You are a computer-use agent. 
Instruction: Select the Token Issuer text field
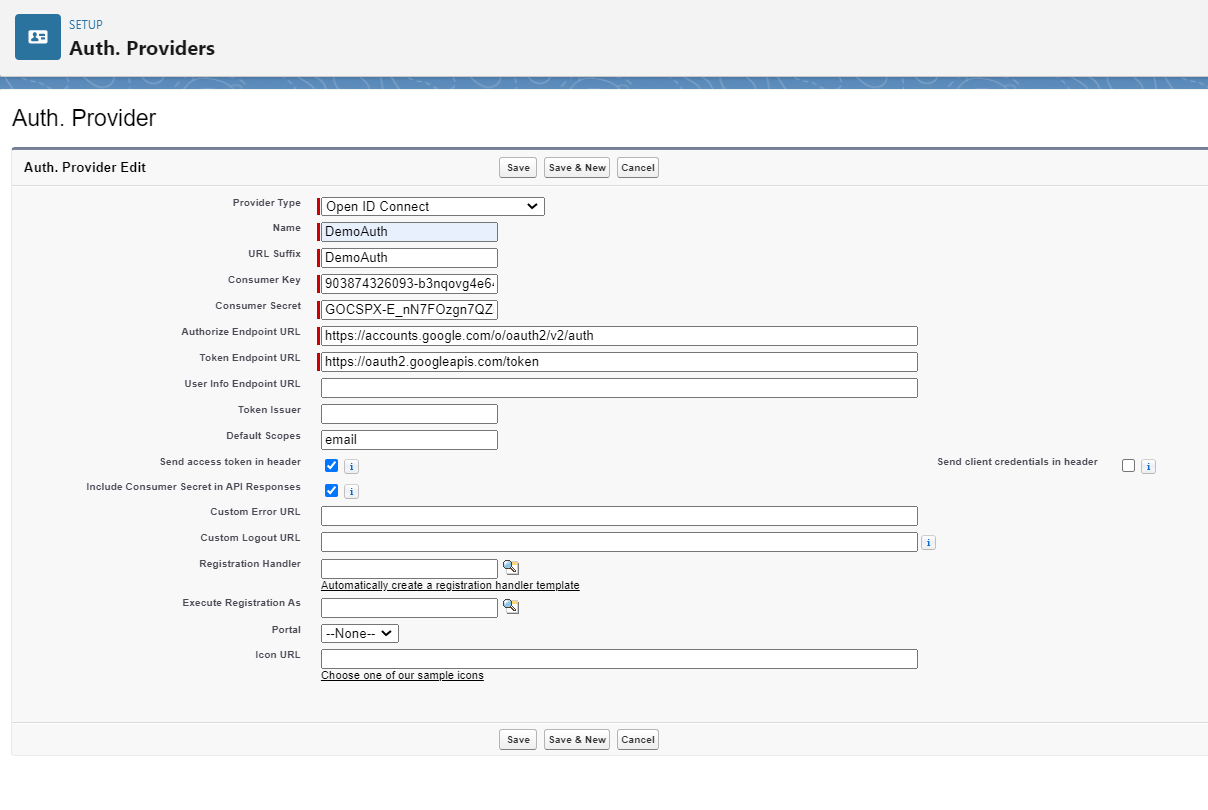pos(409,414)
